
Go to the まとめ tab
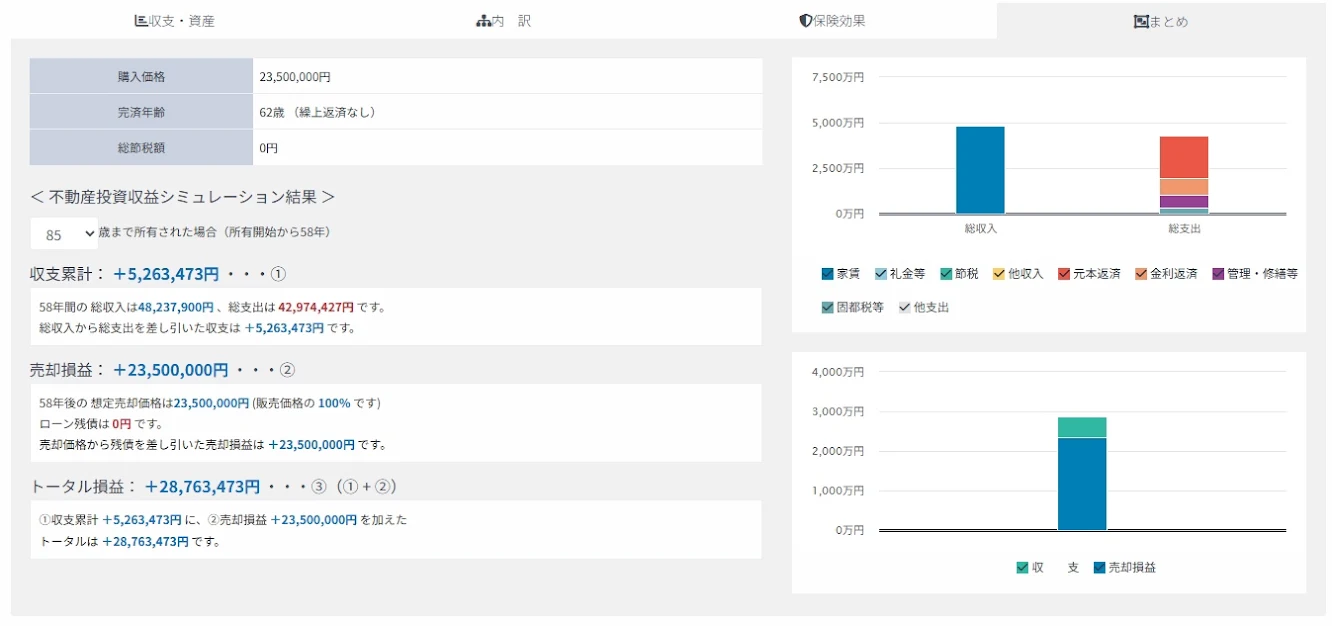1161,21
